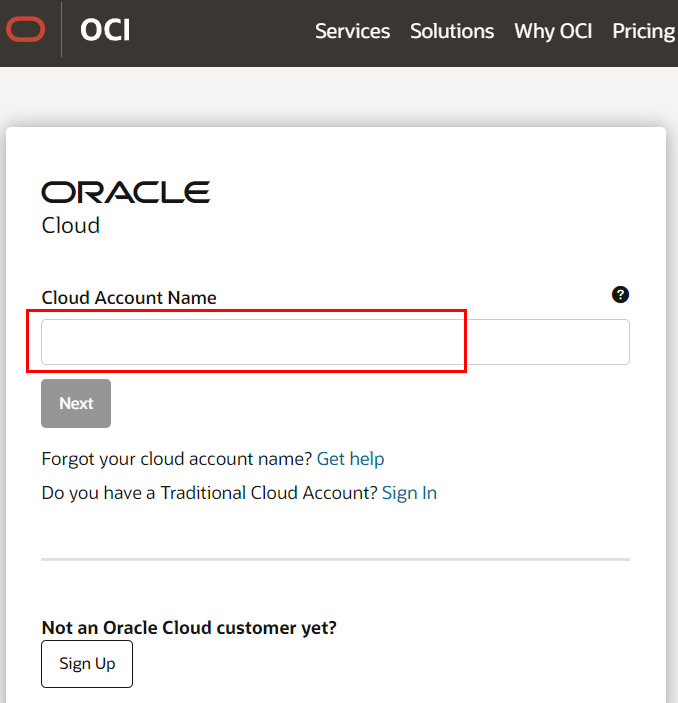Focus the Cloud Account Name field
The image size is (678, 703).
pos(335,342)
